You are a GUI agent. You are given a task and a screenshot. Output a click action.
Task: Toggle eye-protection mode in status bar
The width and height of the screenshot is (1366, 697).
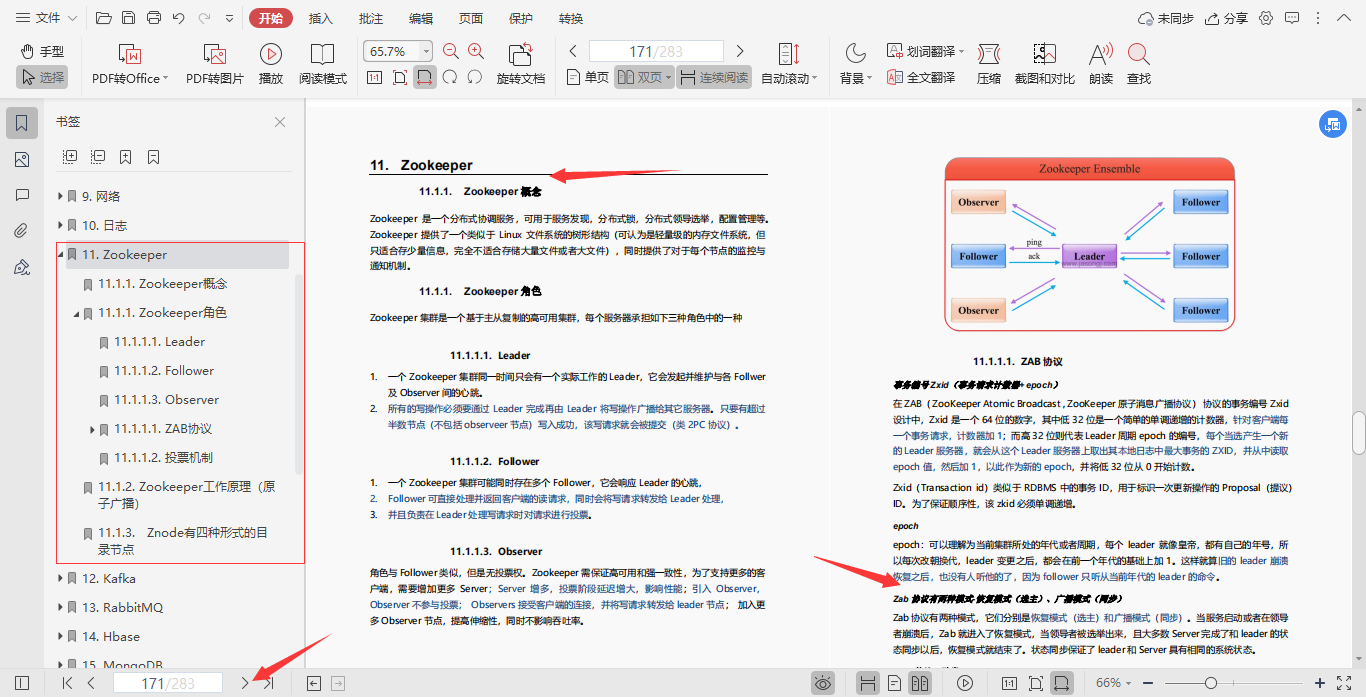pos(823,682)
